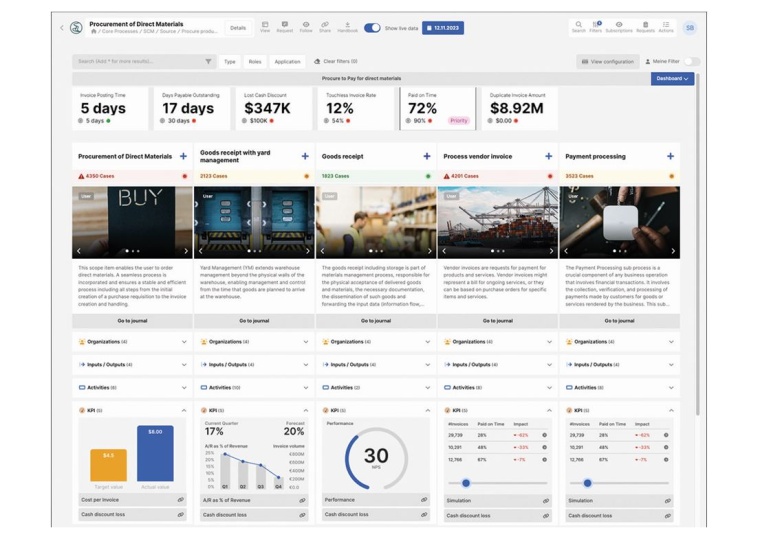Select the Roles filter tab
Viewport: 760px width, 539px height.
coord(255,62)
